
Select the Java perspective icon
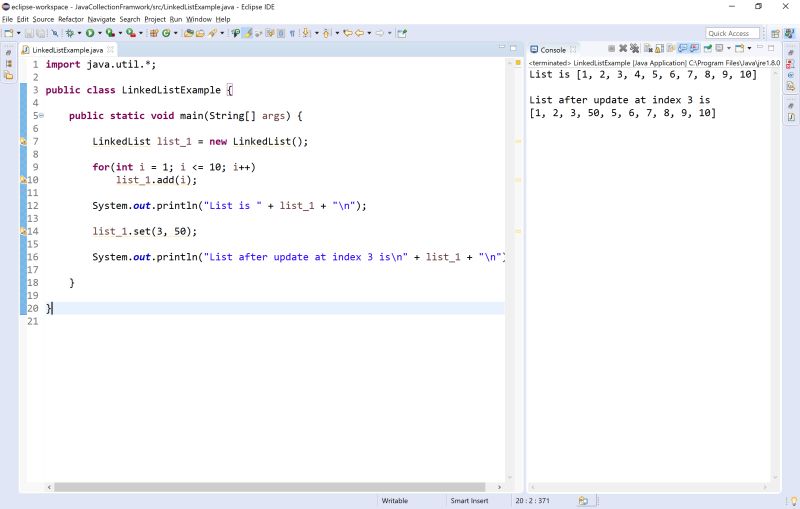coord(789,34)
